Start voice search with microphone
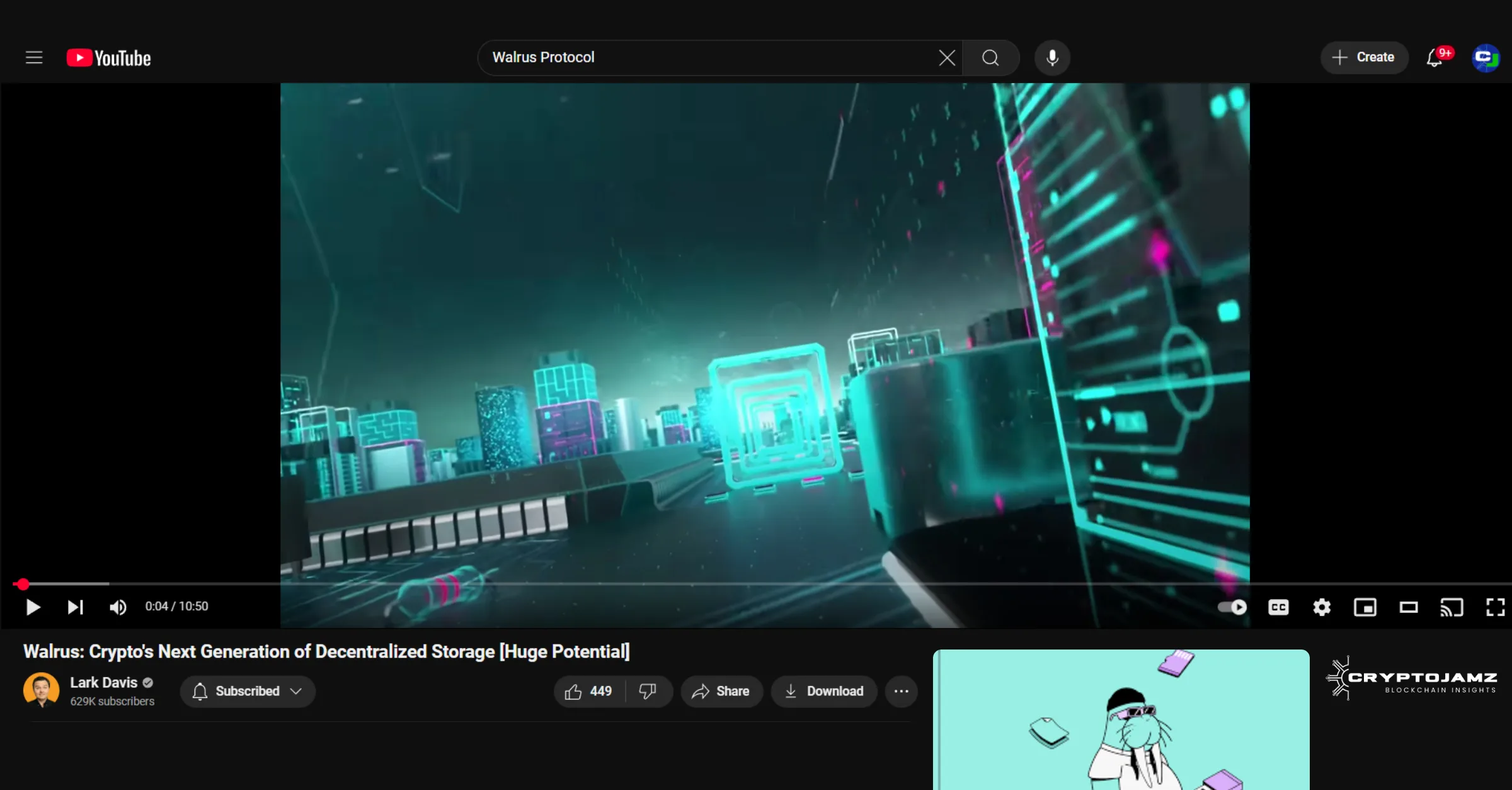Screen dimensions: 1512x790 (1052, 58)
